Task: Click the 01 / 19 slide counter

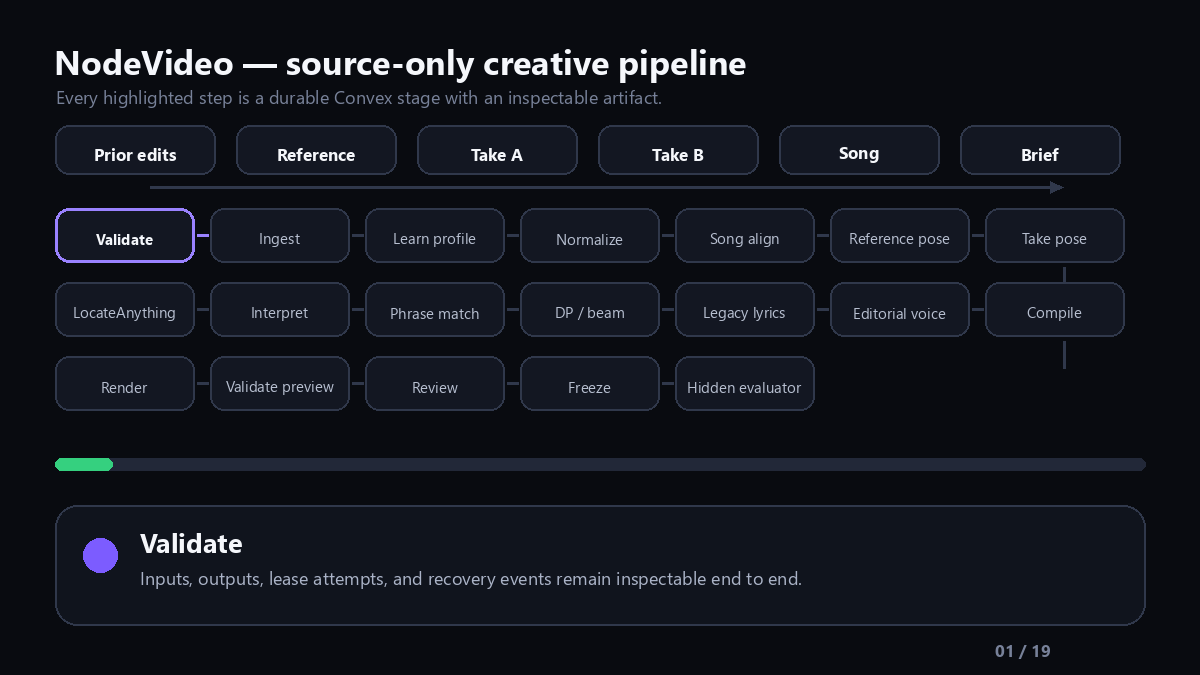Action: pos(1022,652)
